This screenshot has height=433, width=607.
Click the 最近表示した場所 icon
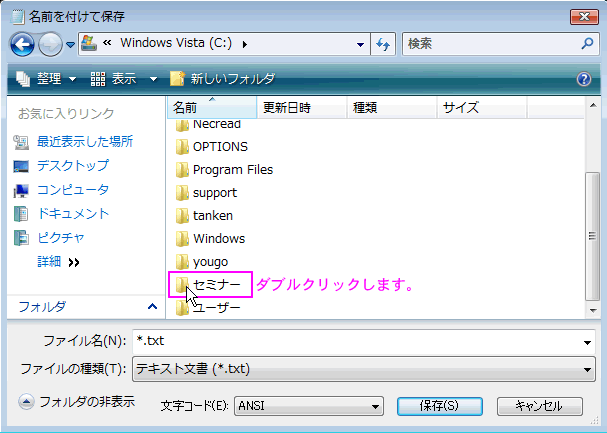[x=21, y=142]
